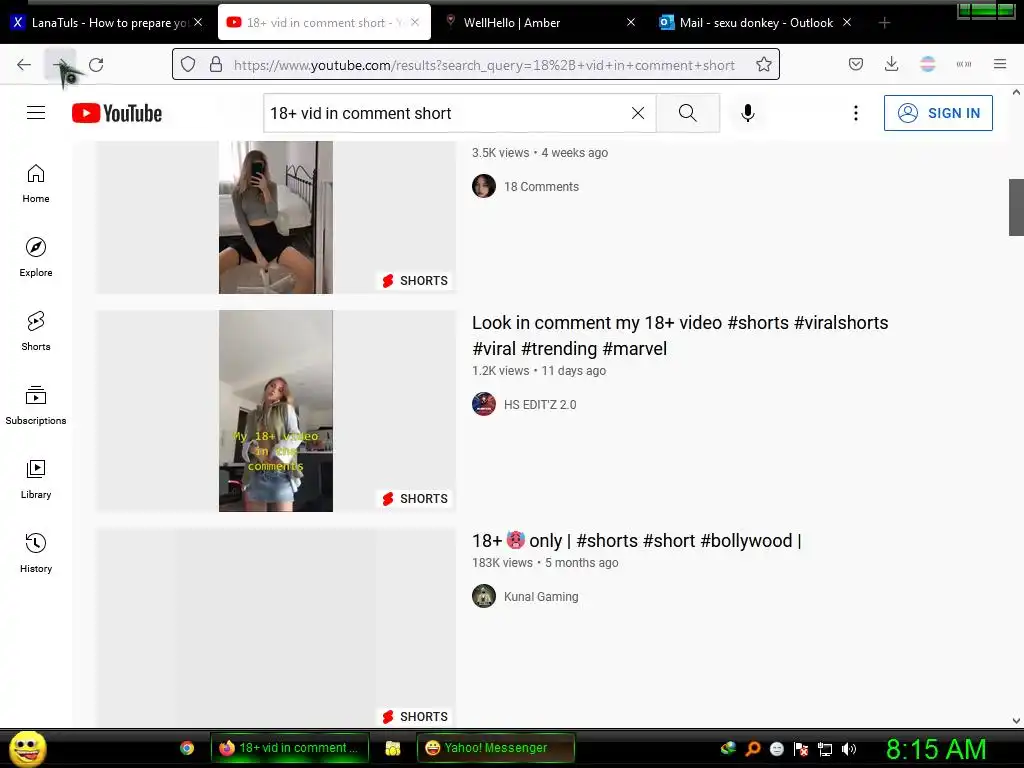1024x768 pixels.
Task: Click the 1.2K views 11 days ago text
Action: [x=539, y=371]
